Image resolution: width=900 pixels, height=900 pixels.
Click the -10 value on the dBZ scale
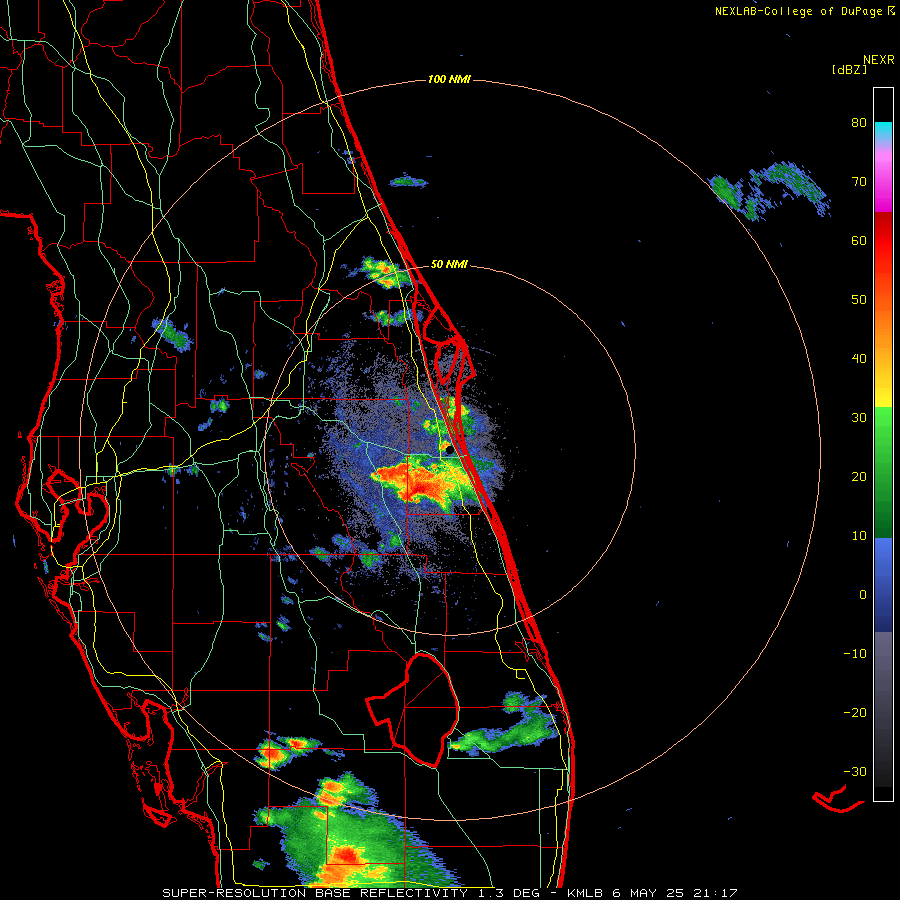pos(855,654)
